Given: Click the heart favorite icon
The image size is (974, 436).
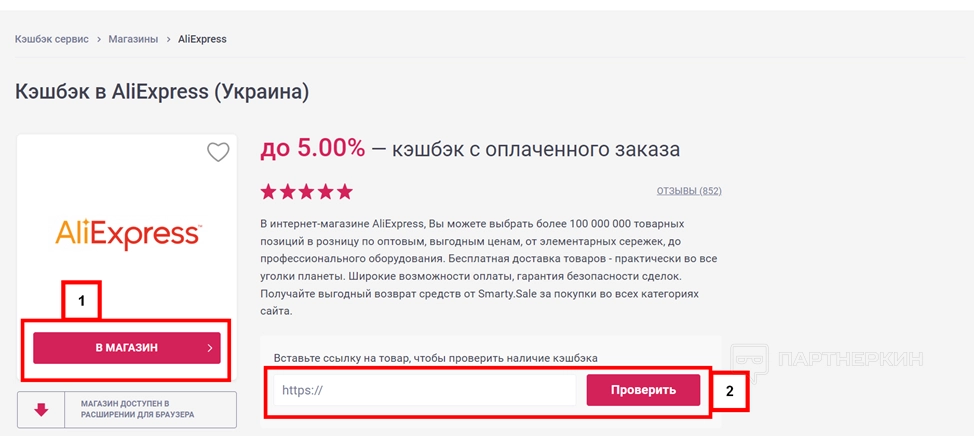Looking at the screenshot, I should (x=218, y=152).
